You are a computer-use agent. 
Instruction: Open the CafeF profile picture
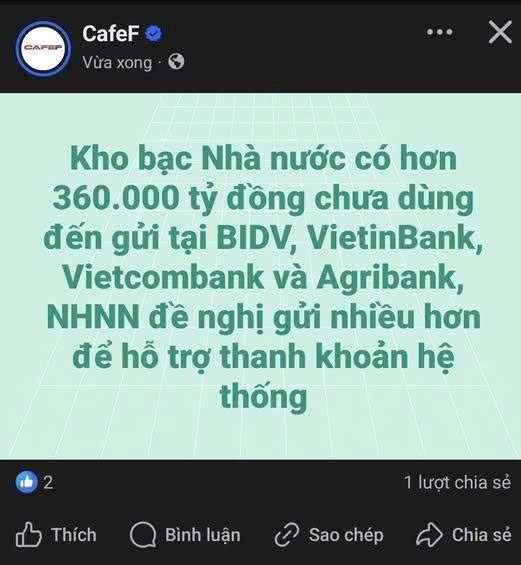point(44,48)
